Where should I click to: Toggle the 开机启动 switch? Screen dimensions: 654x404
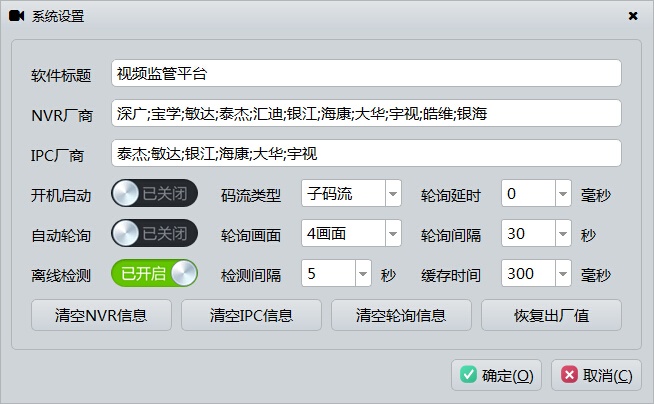tap(154, 193)
